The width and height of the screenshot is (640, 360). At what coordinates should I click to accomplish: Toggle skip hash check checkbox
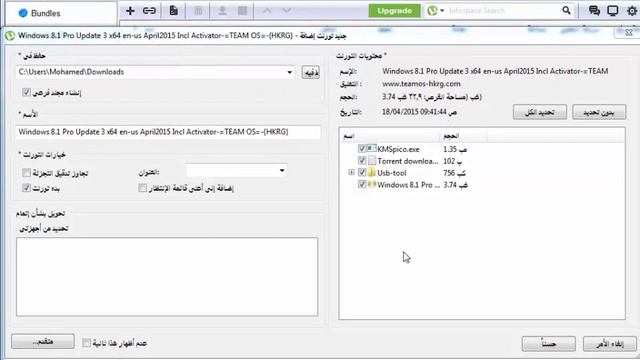click(x=27, y=173)
